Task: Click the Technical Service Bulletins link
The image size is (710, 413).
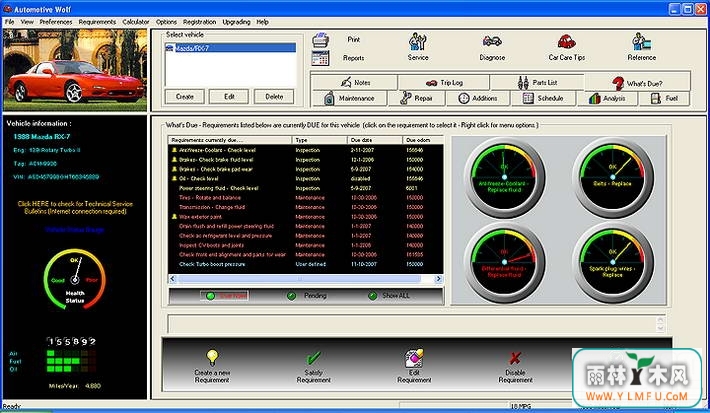Action: (75, 207)
